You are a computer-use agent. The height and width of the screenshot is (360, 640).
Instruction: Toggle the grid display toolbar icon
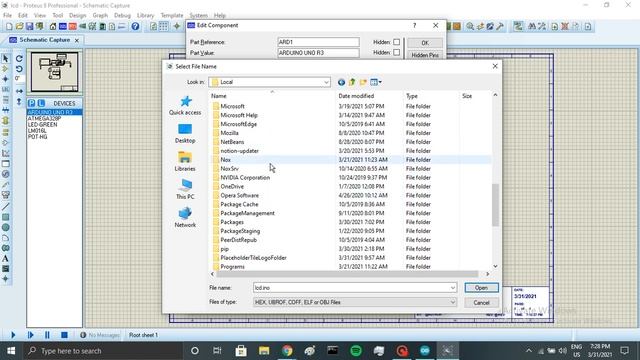pos(163,27)
